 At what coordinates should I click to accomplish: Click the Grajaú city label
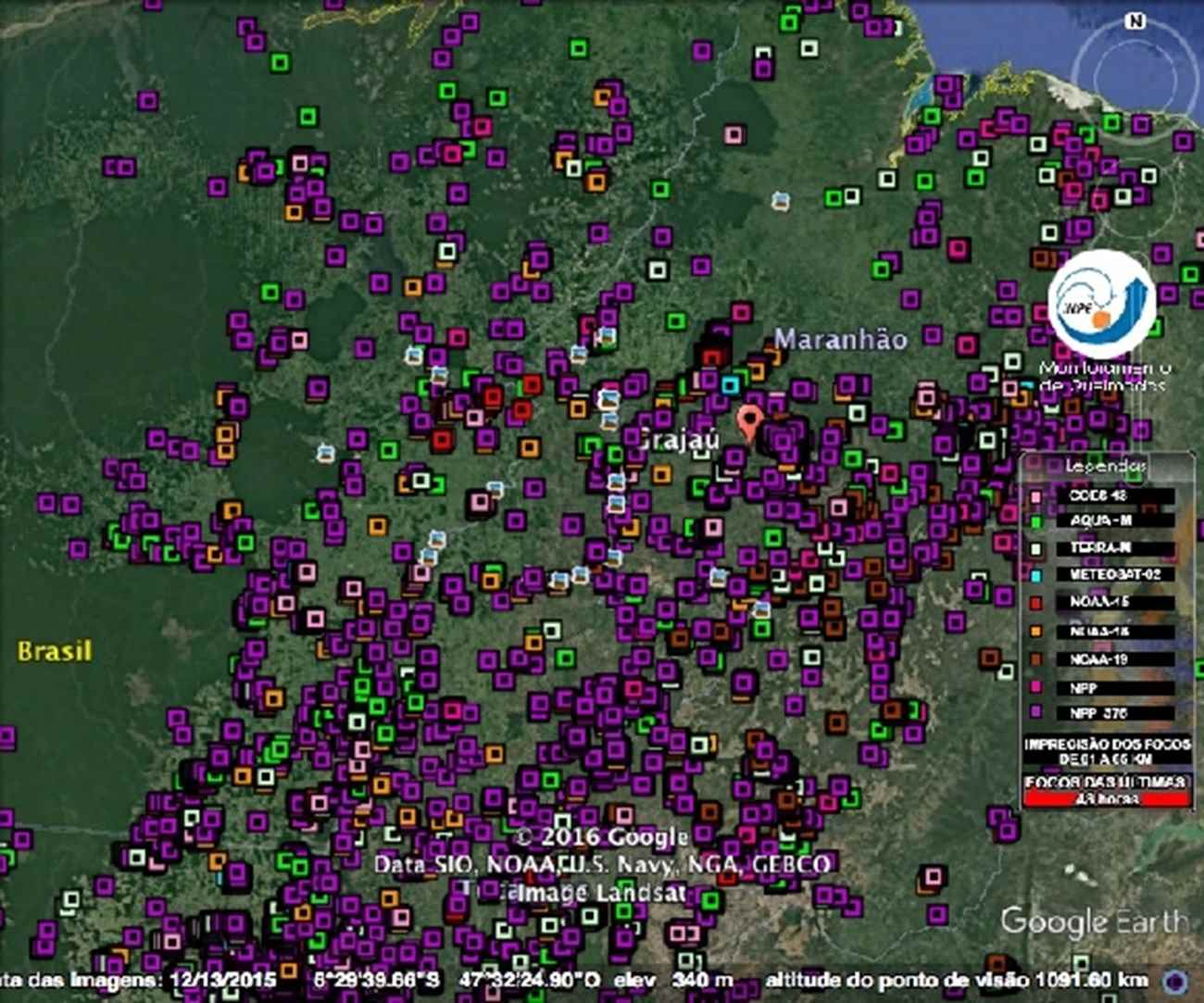pyautogui.click(x=679, y=440)
